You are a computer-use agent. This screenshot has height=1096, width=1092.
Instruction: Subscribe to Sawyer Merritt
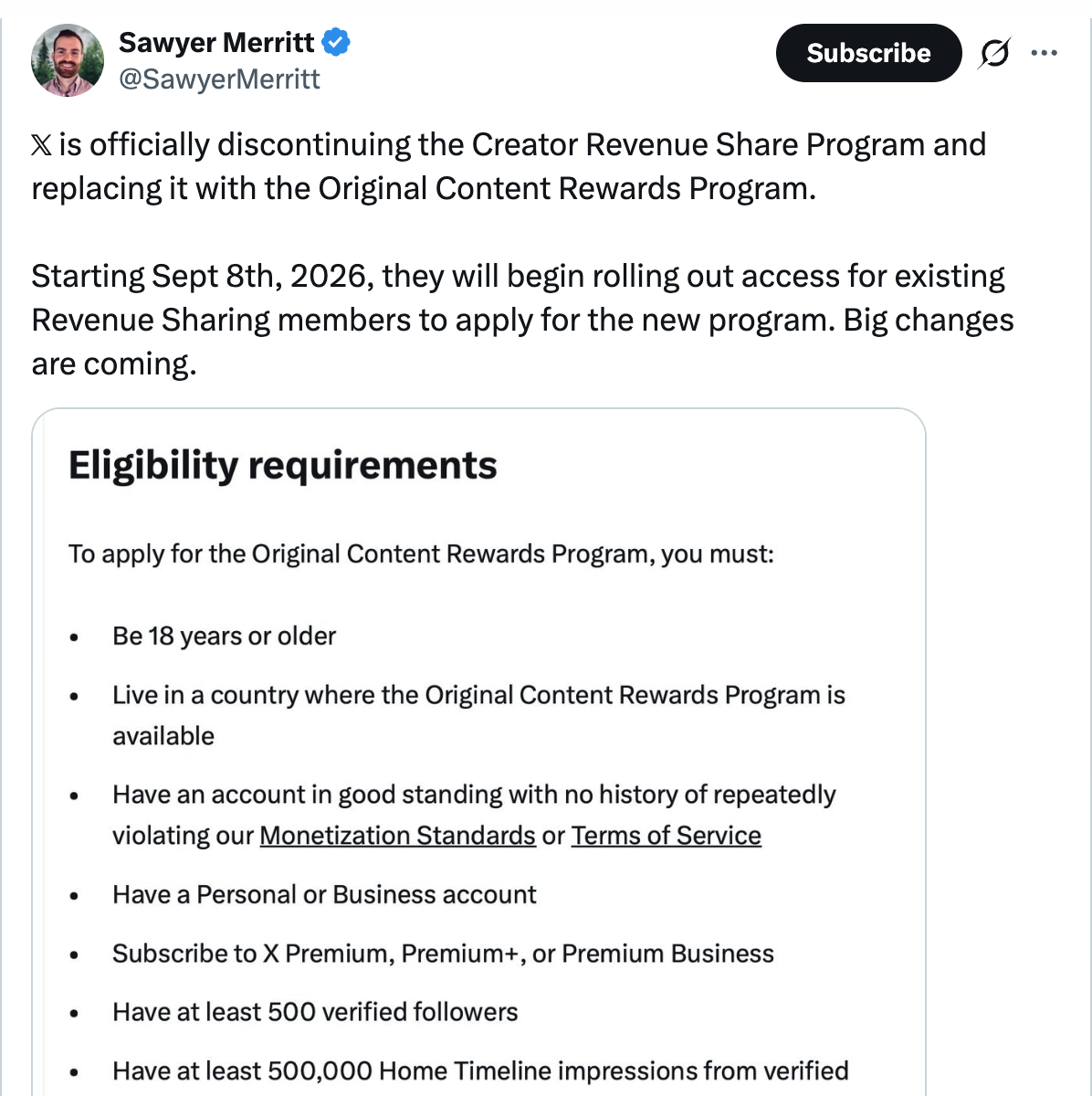tap(868, 53)
